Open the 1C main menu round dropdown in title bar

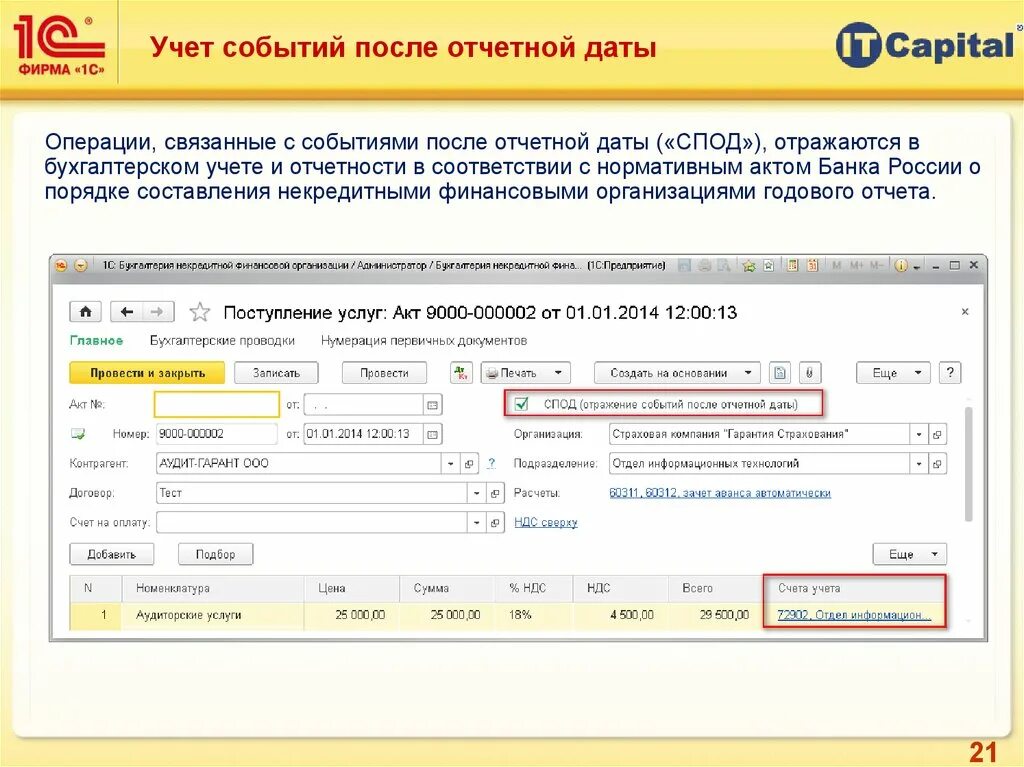pos(81,266)
